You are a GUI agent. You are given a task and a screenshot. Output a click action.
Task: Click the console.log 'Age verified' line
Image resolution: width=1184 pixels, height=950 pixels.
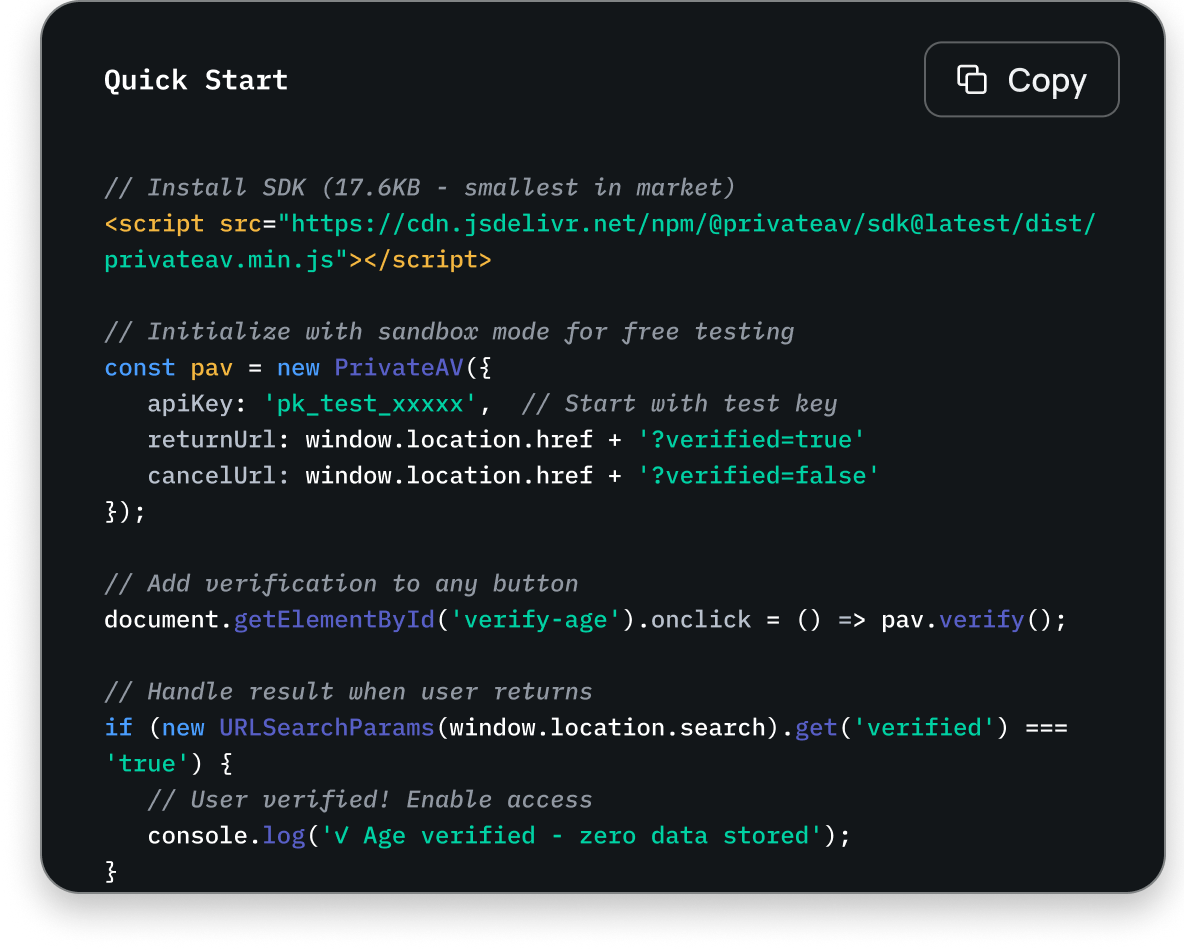[x=499, y=836]
